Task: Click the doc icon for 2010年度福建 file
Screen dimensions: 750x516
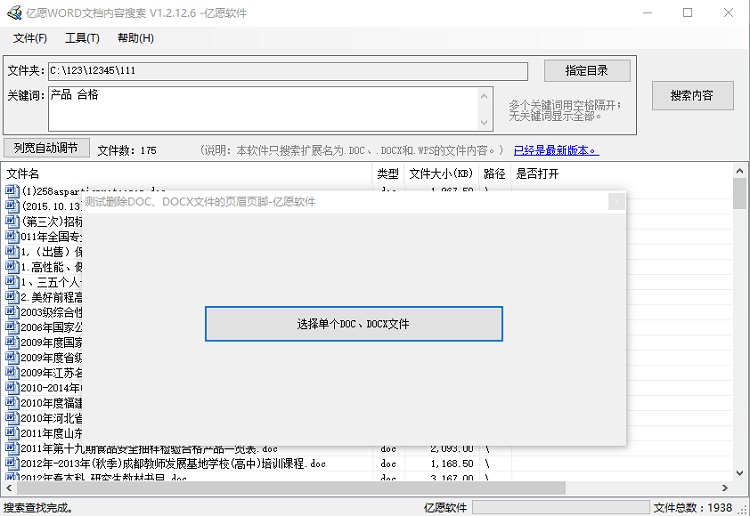Action: (x=12, y=403)
